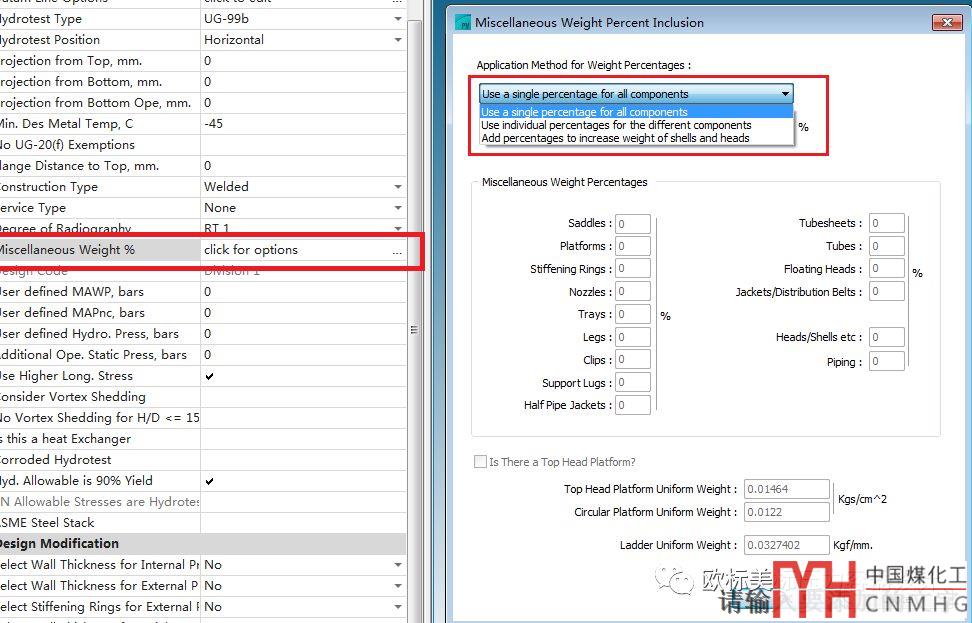This screenshot has height=623, width=972.
Task: Click the Tubes percentage field
Action: click(x=886, y=246)
